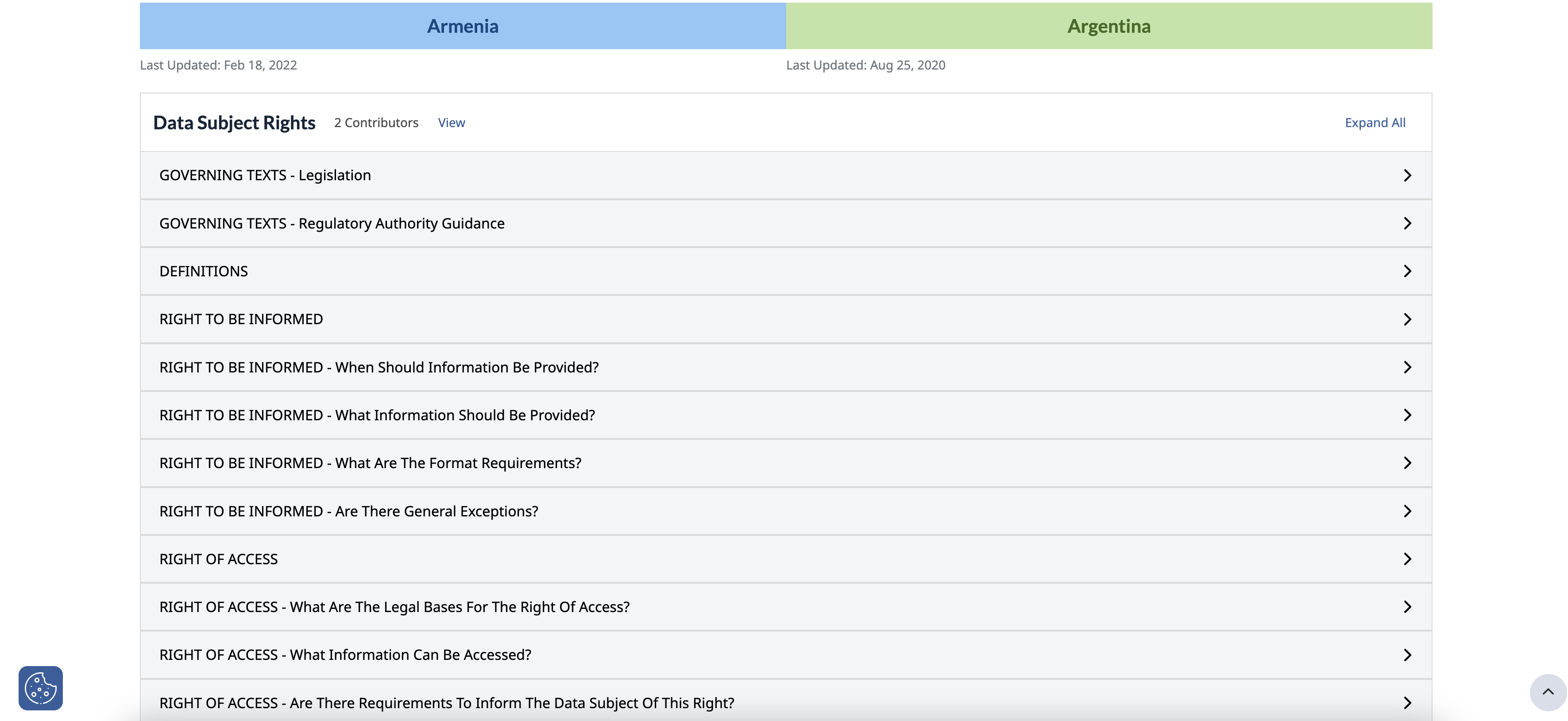
Task: Expand Are There General Exceptions chevron
Action: click(1407, 511)
